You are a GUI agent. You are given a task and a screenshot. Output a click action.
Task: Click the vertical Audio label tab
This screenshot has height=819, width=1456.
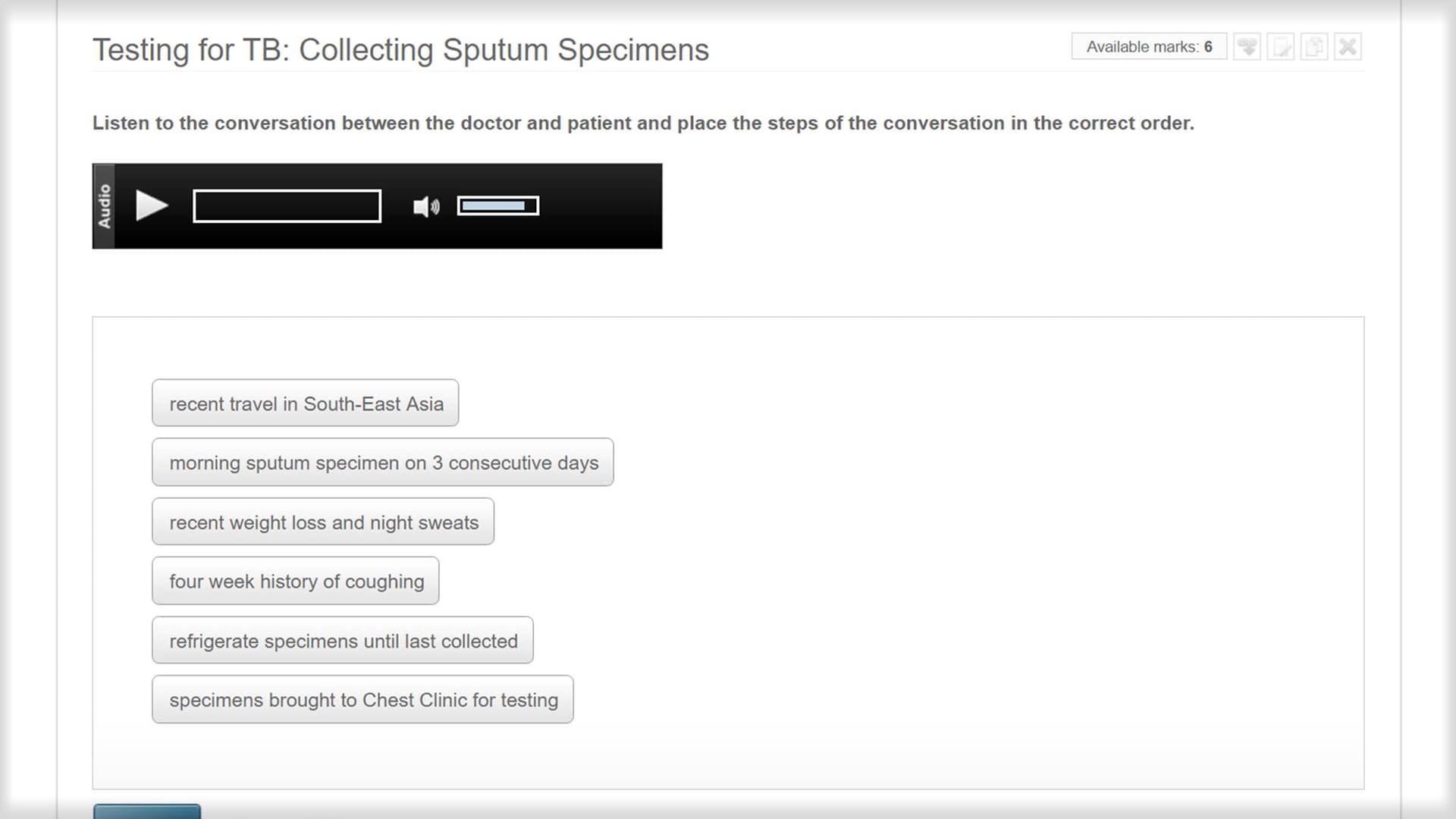104,206
